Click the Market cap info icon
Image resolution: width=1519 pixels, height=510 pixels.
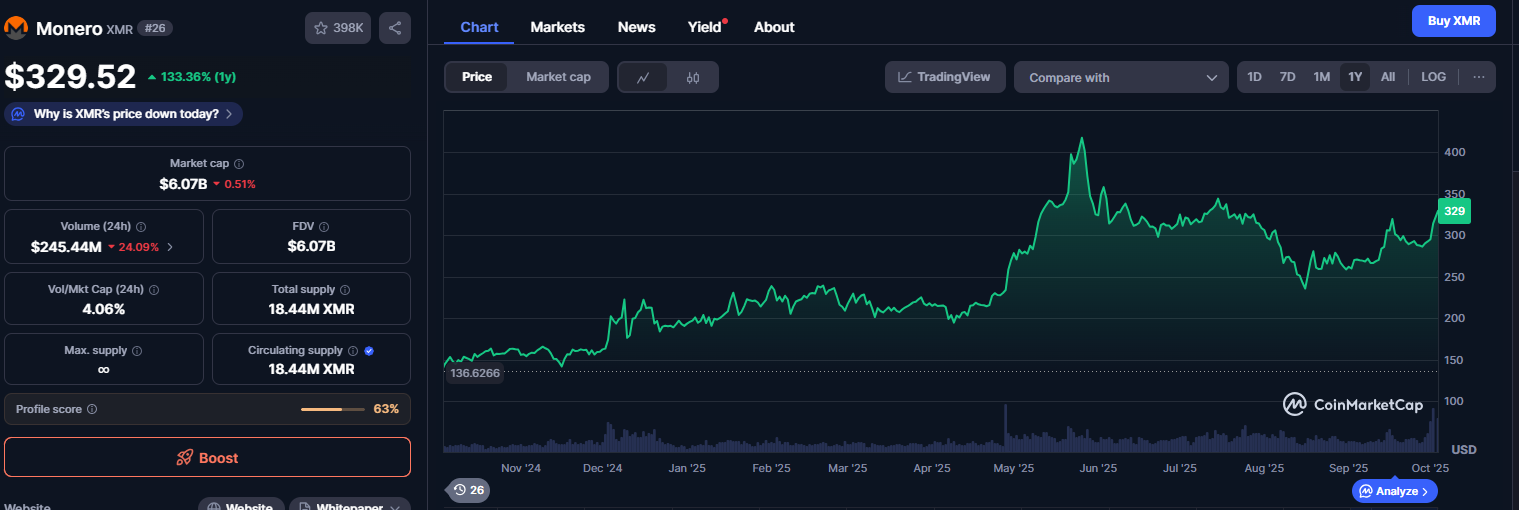point(239,163)
